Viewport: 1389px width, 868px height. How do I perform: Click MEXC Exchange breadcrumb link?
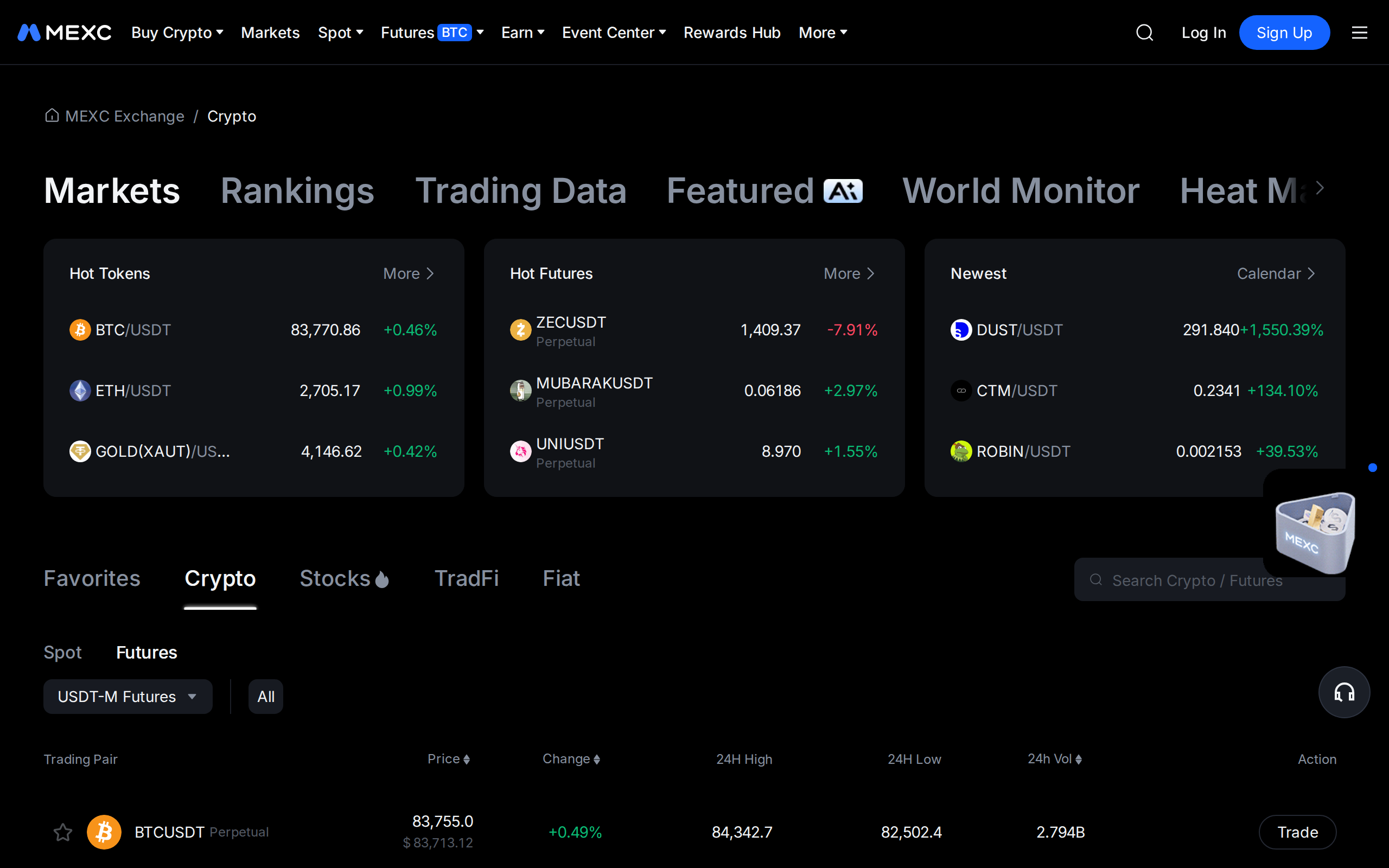[125, 116]
